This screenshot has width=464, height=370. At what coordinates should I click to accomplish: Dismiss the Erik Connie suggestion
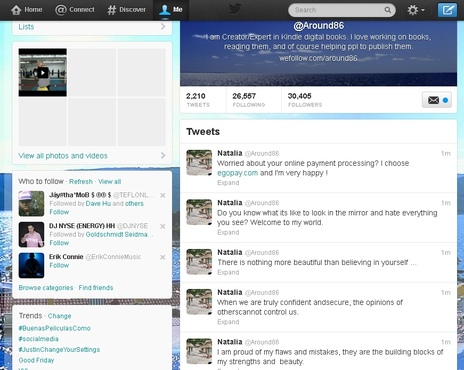163,257
